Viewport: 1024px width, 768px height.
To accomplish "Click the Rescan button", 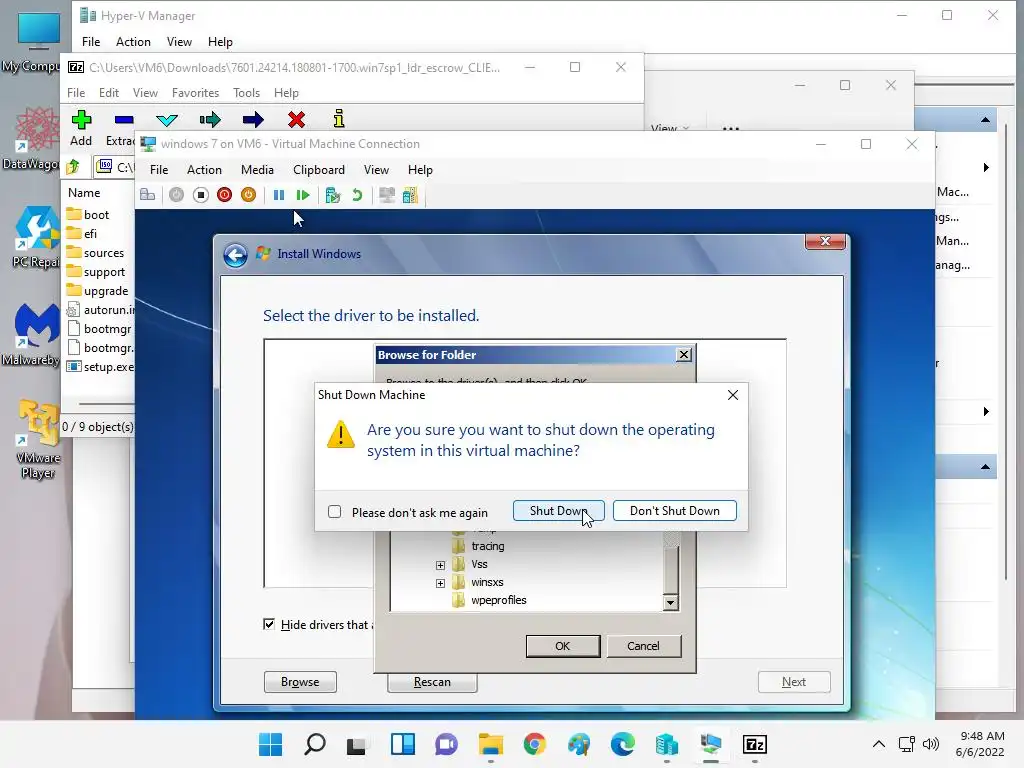I will point(432,682).
